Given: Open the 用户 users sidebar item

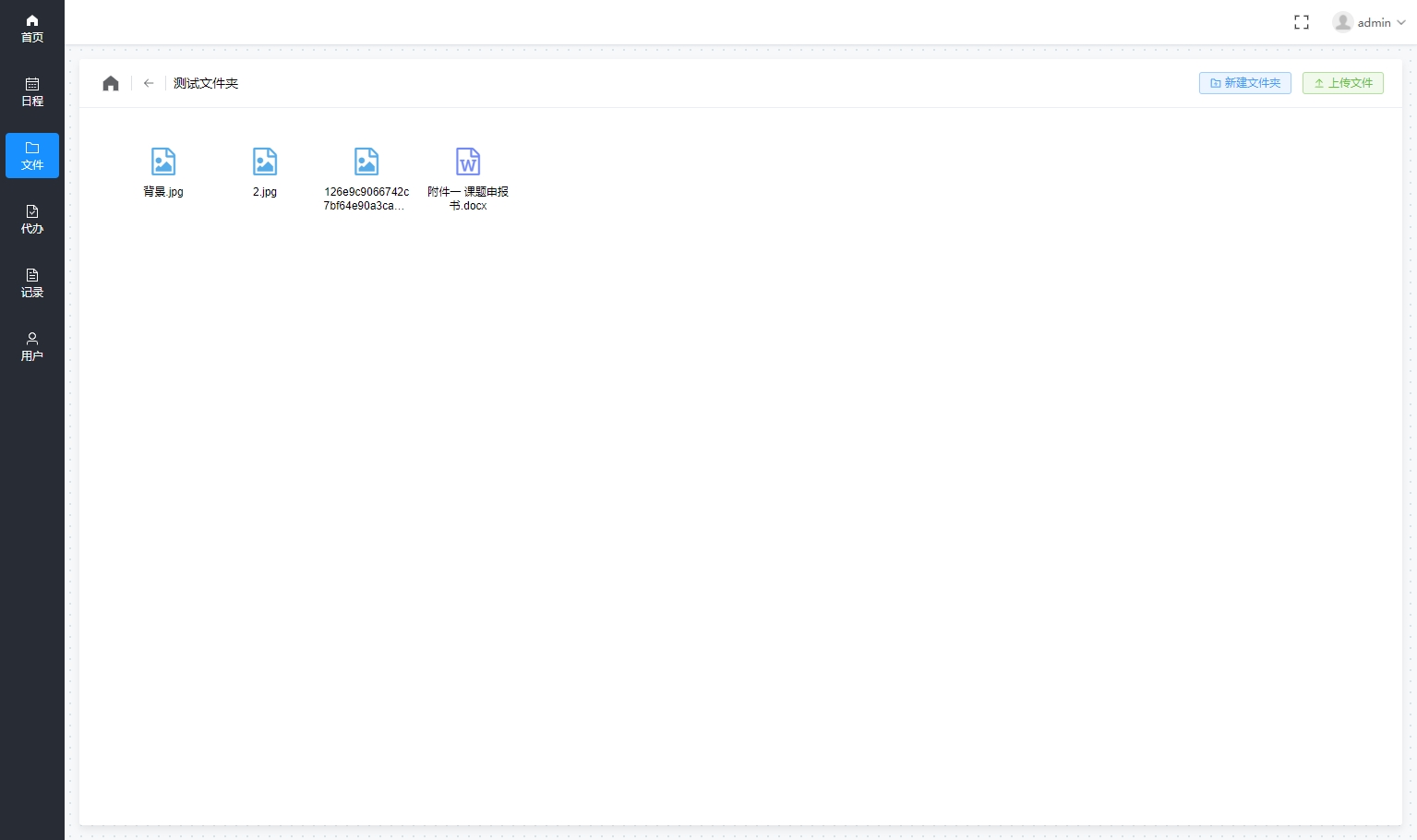Looking at the screenshot, I should [x=32, y=347].
